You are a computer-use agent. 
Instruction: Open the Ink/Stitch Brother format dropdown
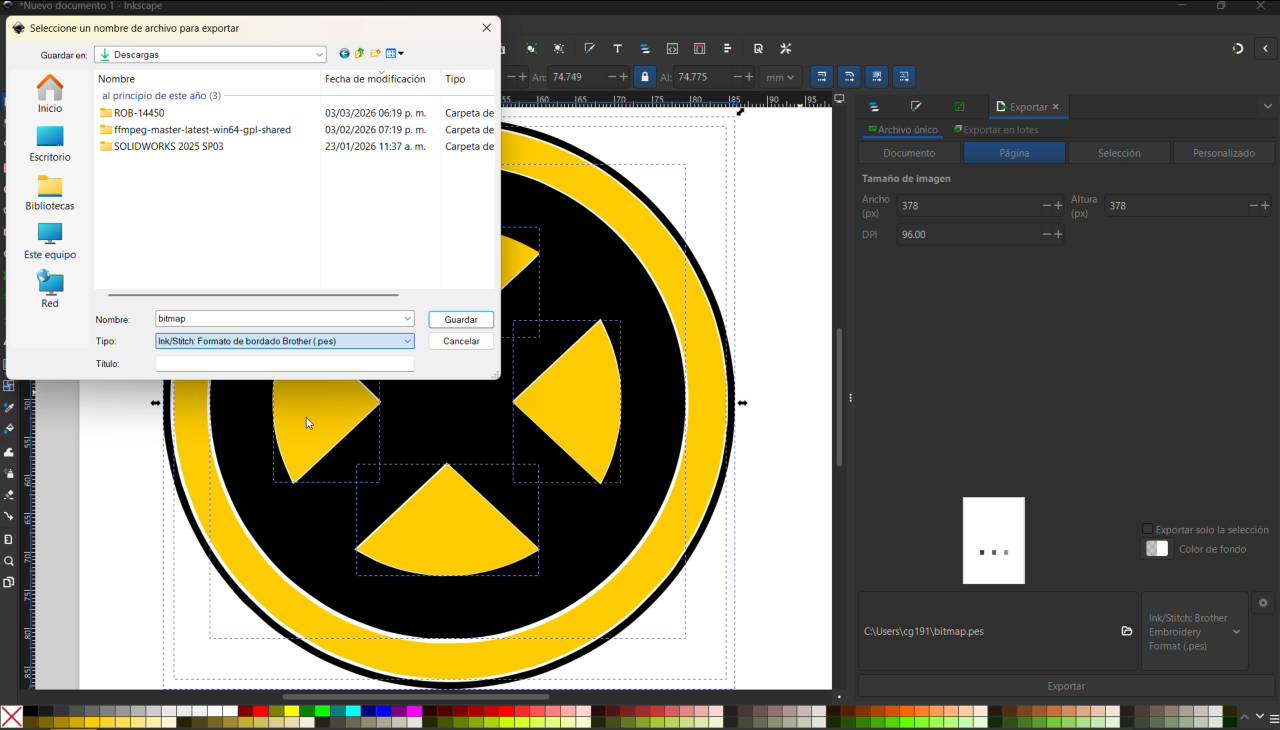point(1195,632)
